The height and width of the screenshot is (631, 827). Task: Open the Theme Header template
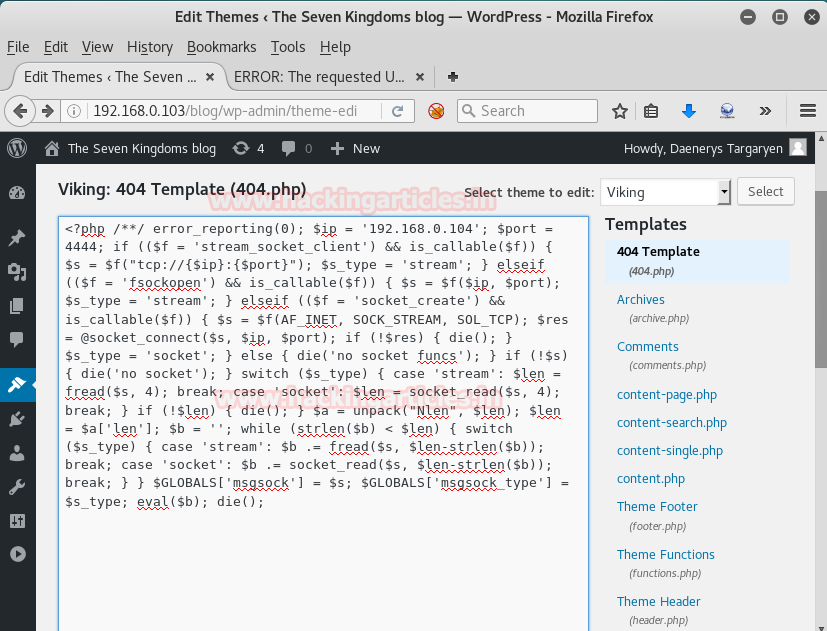click(x=658, y=601)
